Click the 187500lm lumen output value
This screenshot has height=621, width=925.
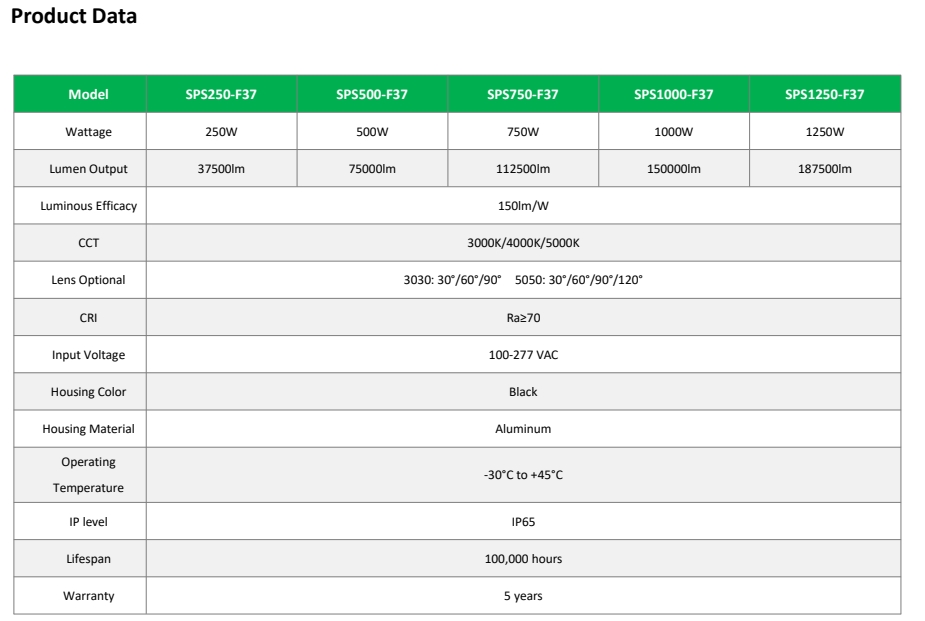tap(824, 168)
